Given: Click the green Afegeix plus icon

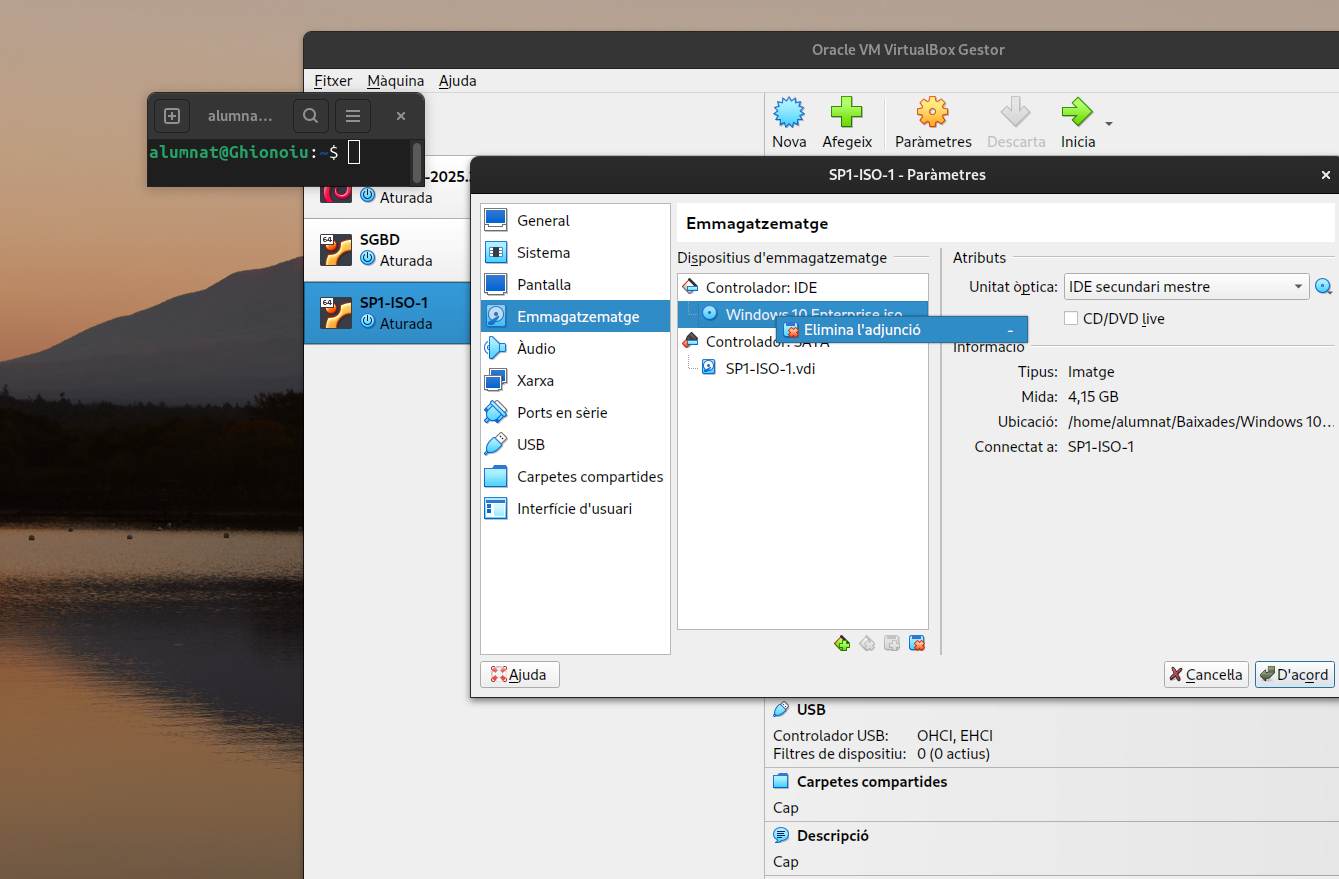Looking at the screenshot, I should [846, 113].
